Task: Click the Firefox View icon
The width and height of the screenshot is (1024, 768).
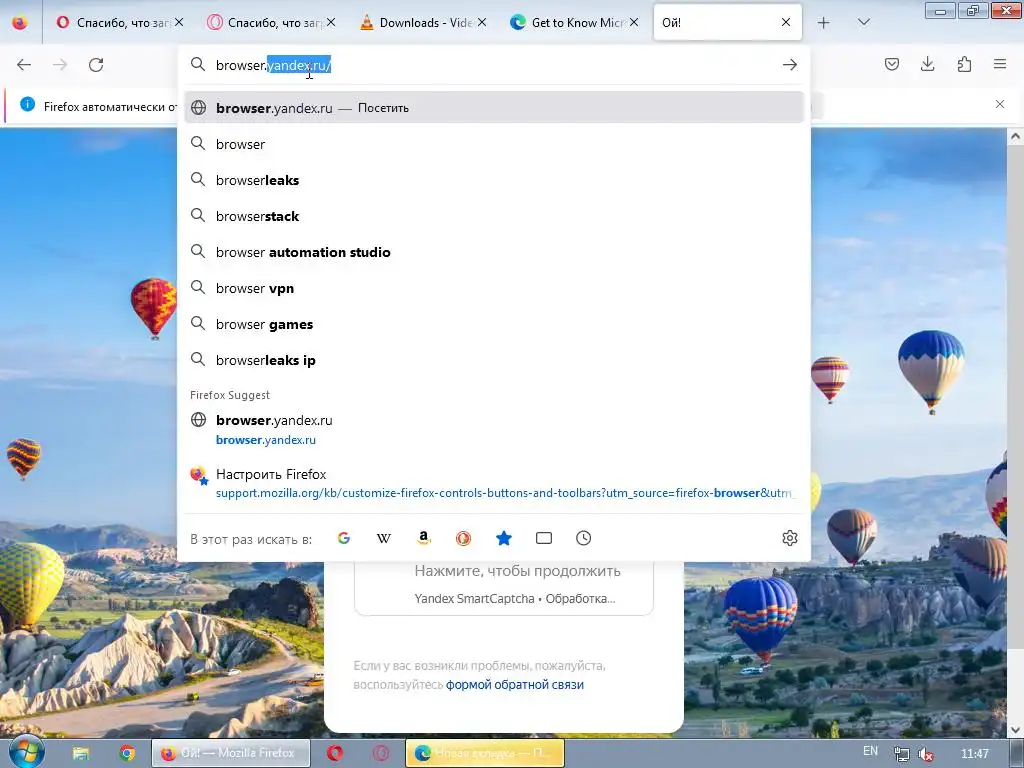Action: [20, 23]
